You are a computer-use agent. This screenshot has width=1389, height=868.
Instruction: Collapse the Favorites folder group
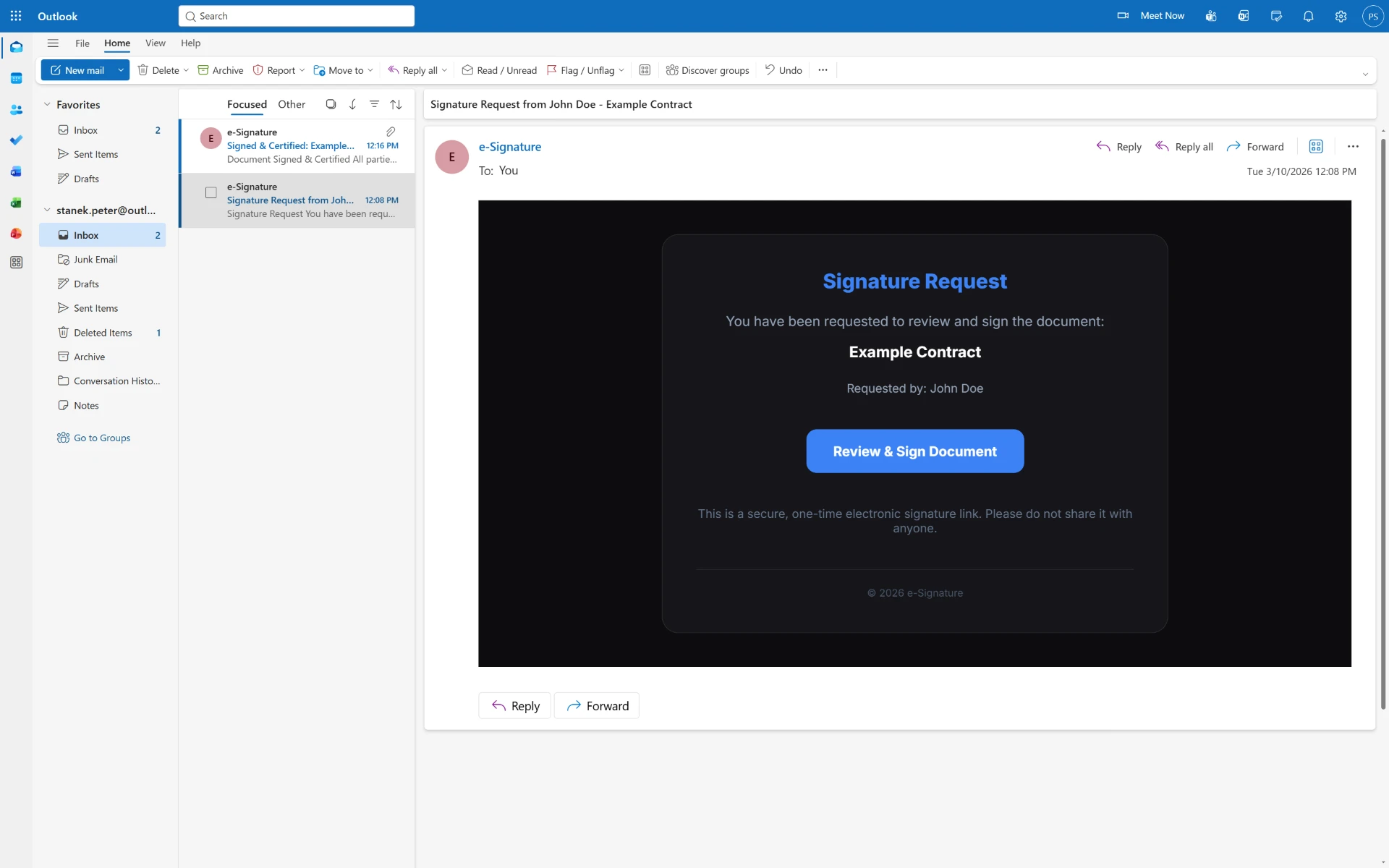(47, 105)
